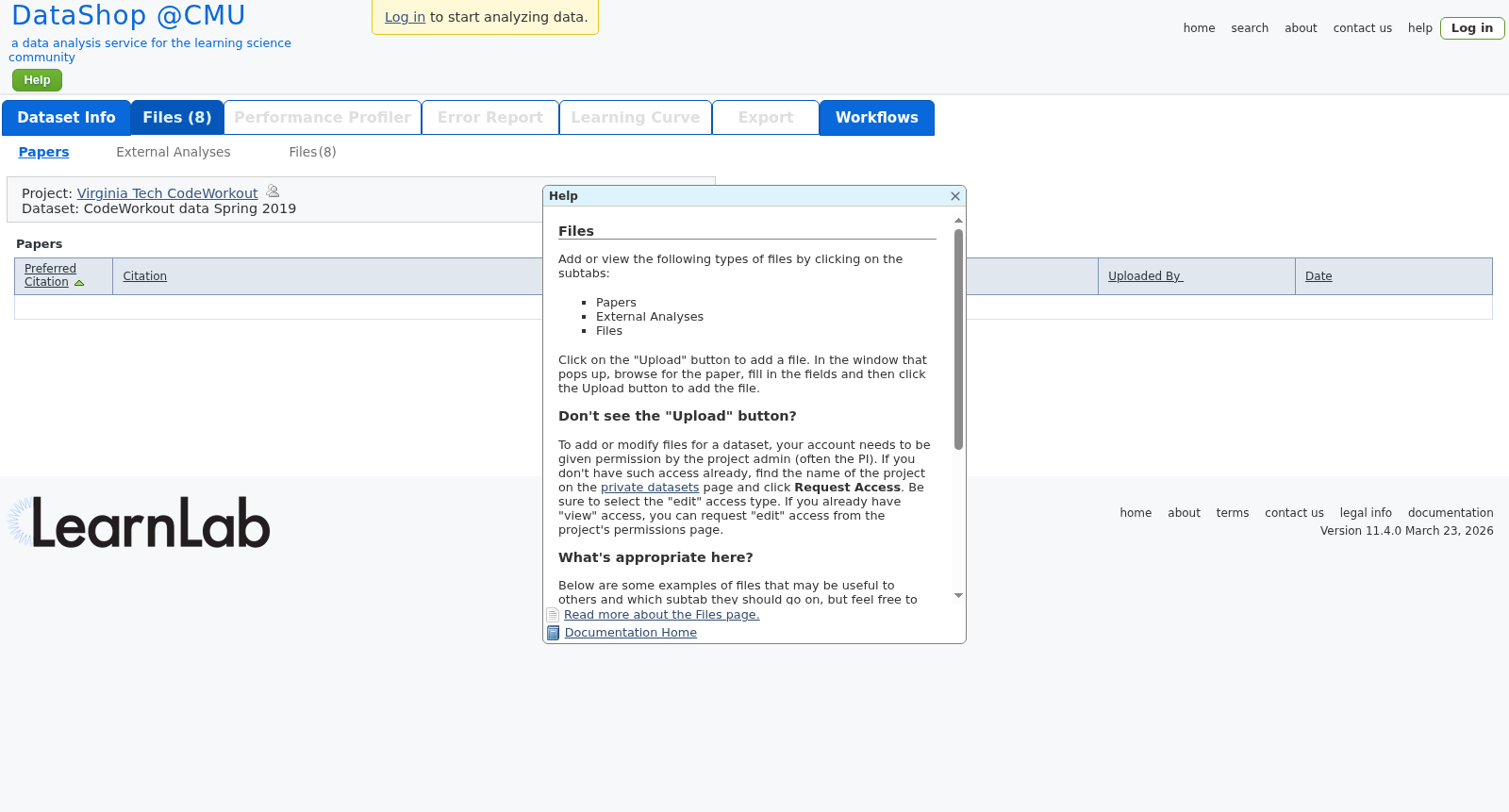Open the Performance Profiler tab
Screen dimensions: 1509x812
click(x=323, y=118)
